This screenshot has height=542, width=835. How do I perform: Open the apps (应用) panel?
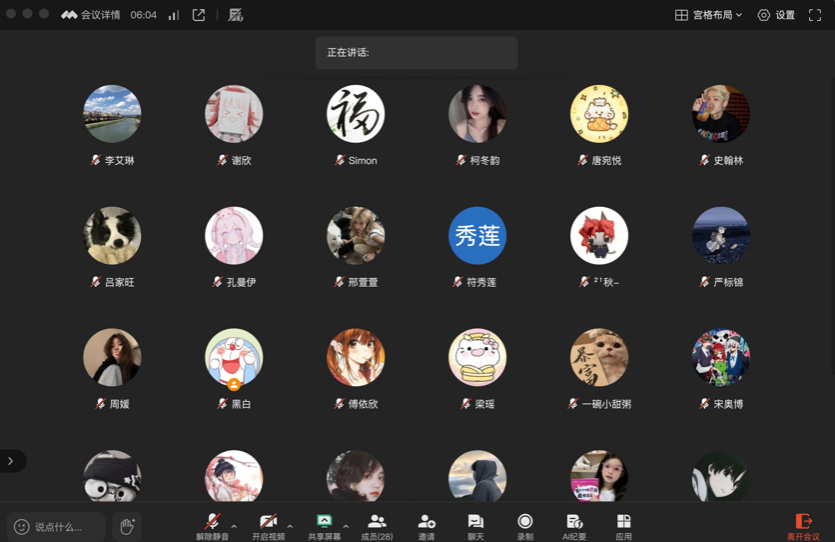coord(623,524)
